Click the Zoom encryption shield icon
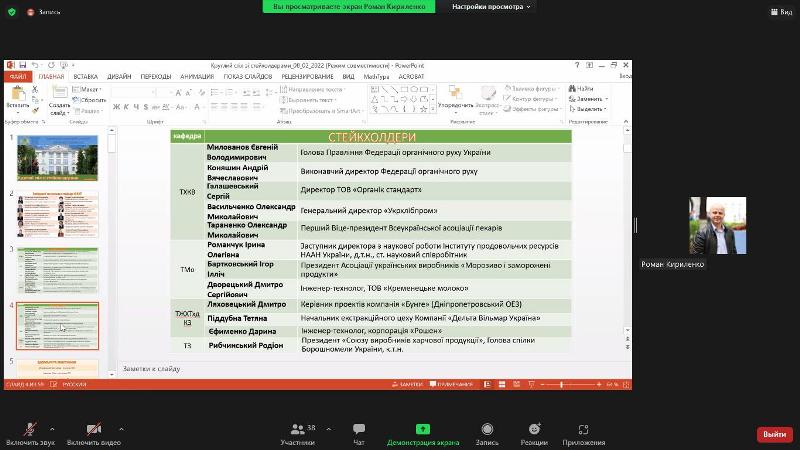Viewport: 800px width, 450px height. pos(12,12)
